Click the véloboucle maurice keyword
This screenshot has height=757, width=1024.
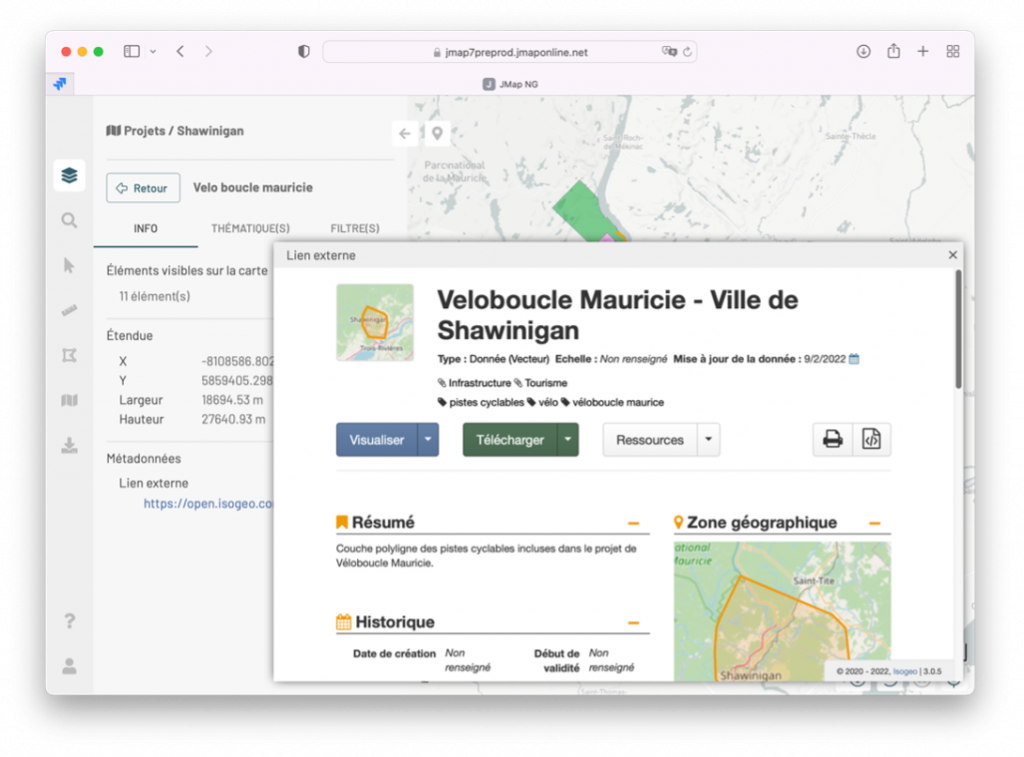click(x=613, y=402)
